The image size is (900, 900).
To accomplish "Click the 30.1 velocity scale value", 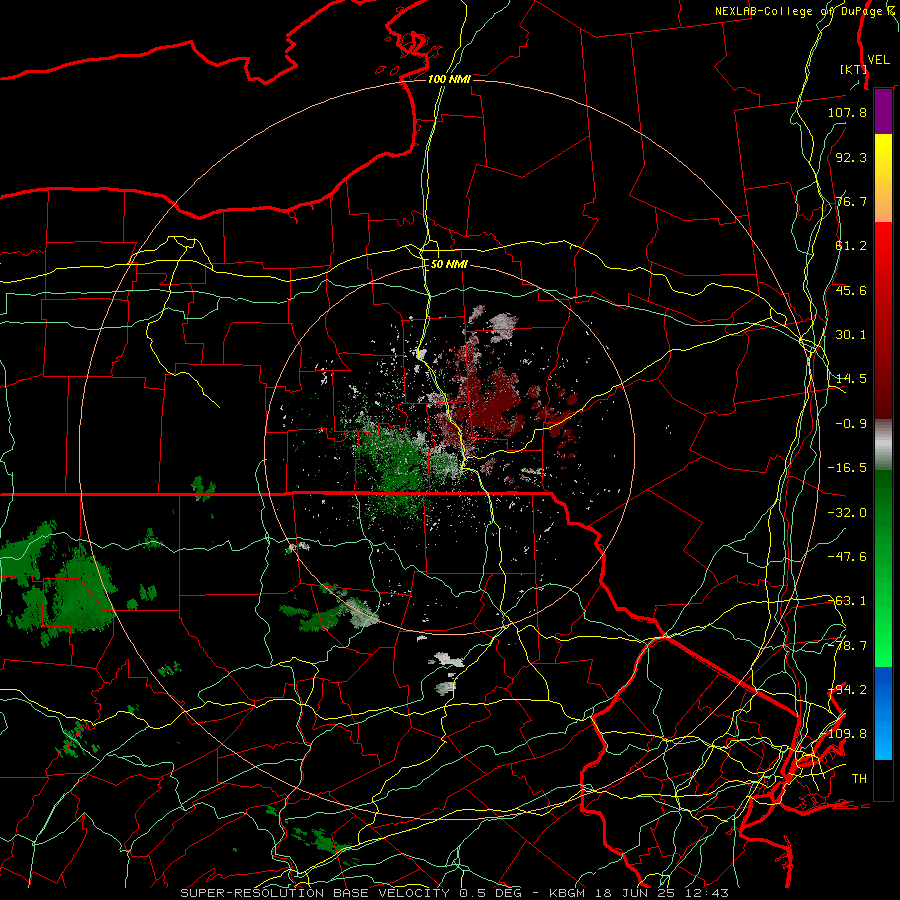I will (x=851, y=335).
